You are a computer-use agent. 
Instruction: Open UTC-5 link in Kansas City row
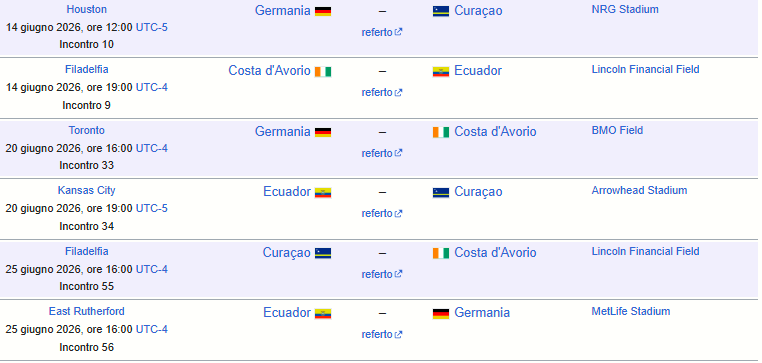coord(152,208)
